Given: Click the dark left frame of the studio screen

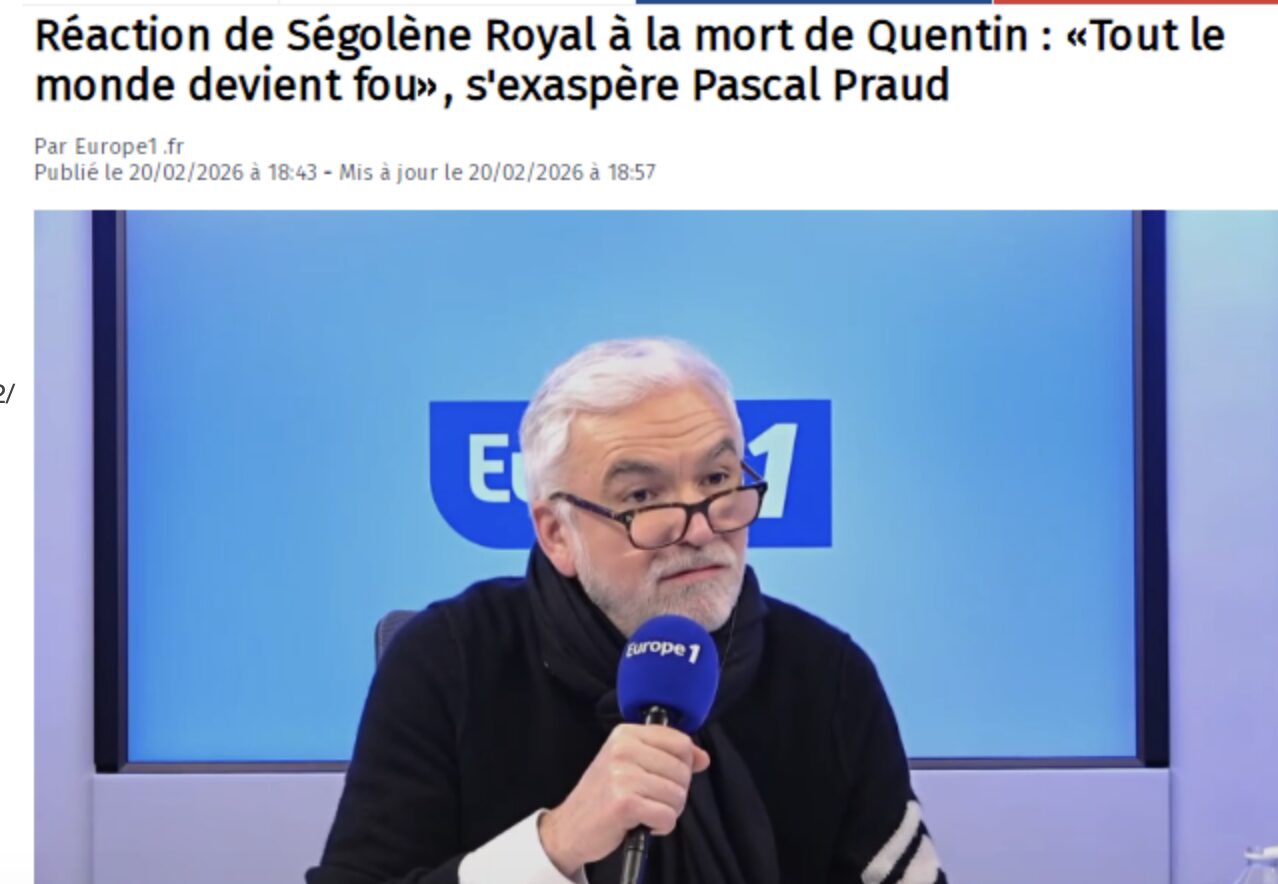Looking at the screenshot, I should click(108, 488).
